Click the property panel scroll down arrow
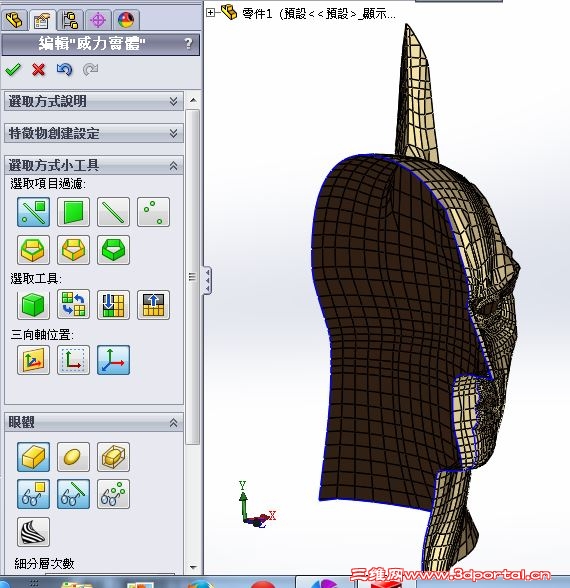The width and height of the screenshot is (570, 588). click(x=193, y=567)
